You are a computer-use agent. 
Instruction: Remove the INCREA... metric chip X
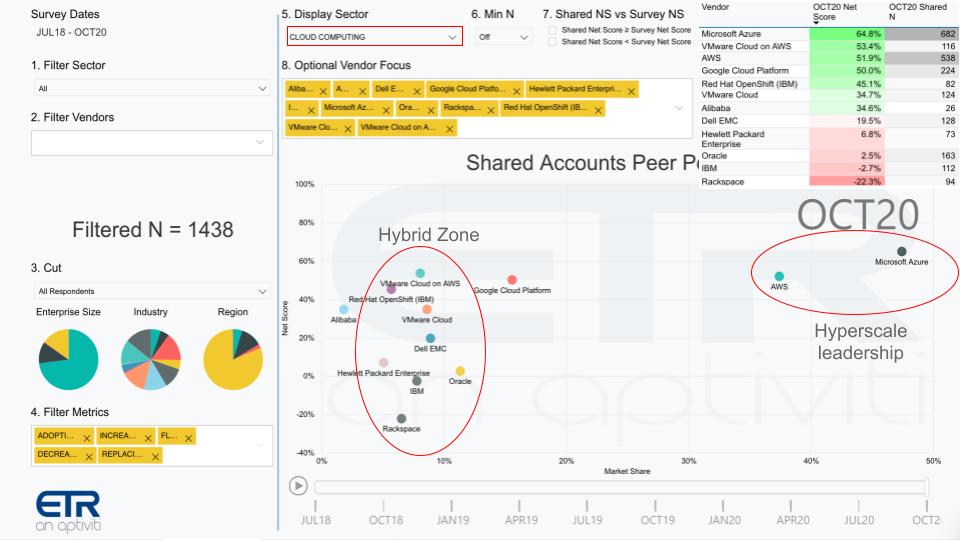[x=148, y=438]
